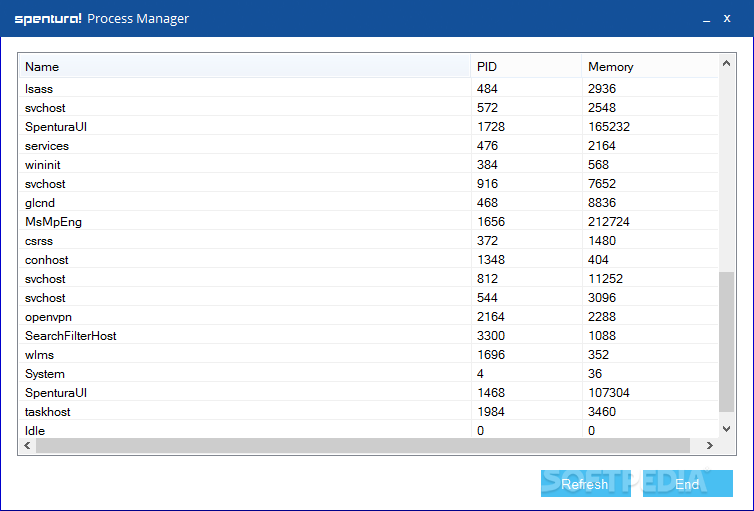Minimize the Process Manager window
The width and height of the screenshot is (754, 511).
[x=706, y=19]
